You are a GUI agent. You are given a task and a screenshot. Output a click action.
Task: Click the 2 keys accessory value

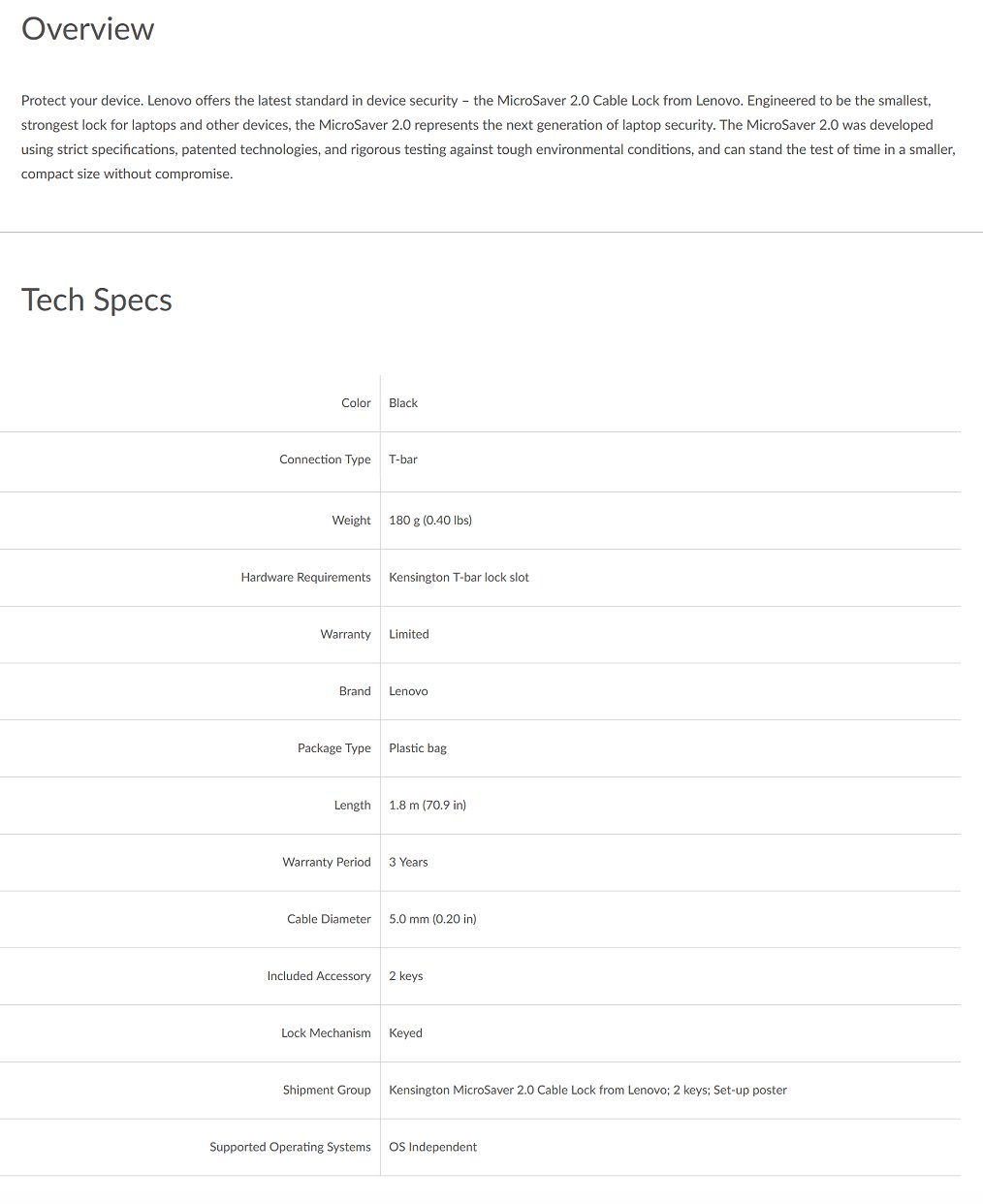406,976
